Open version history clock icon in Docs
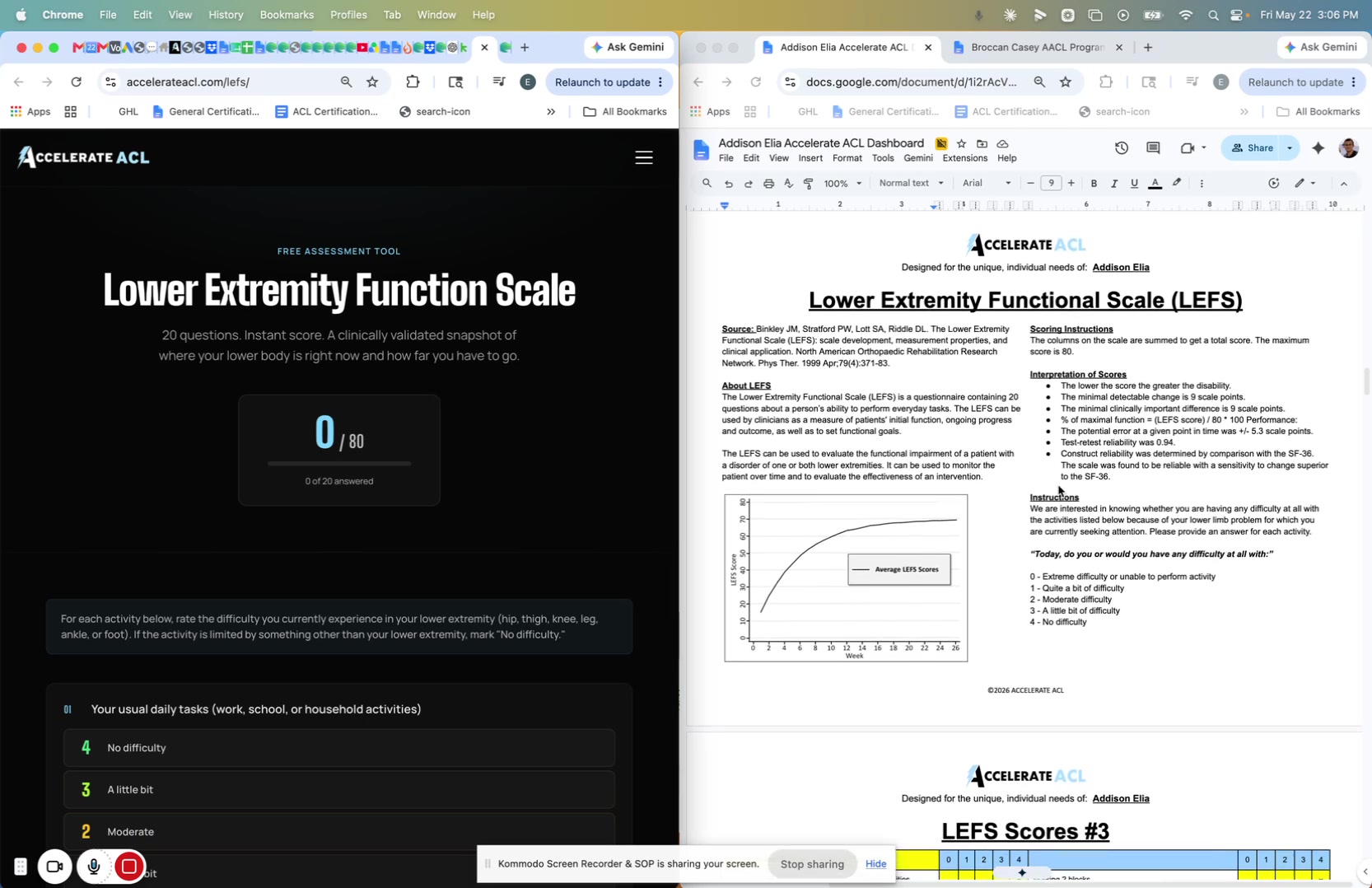 coord(1122,148)
